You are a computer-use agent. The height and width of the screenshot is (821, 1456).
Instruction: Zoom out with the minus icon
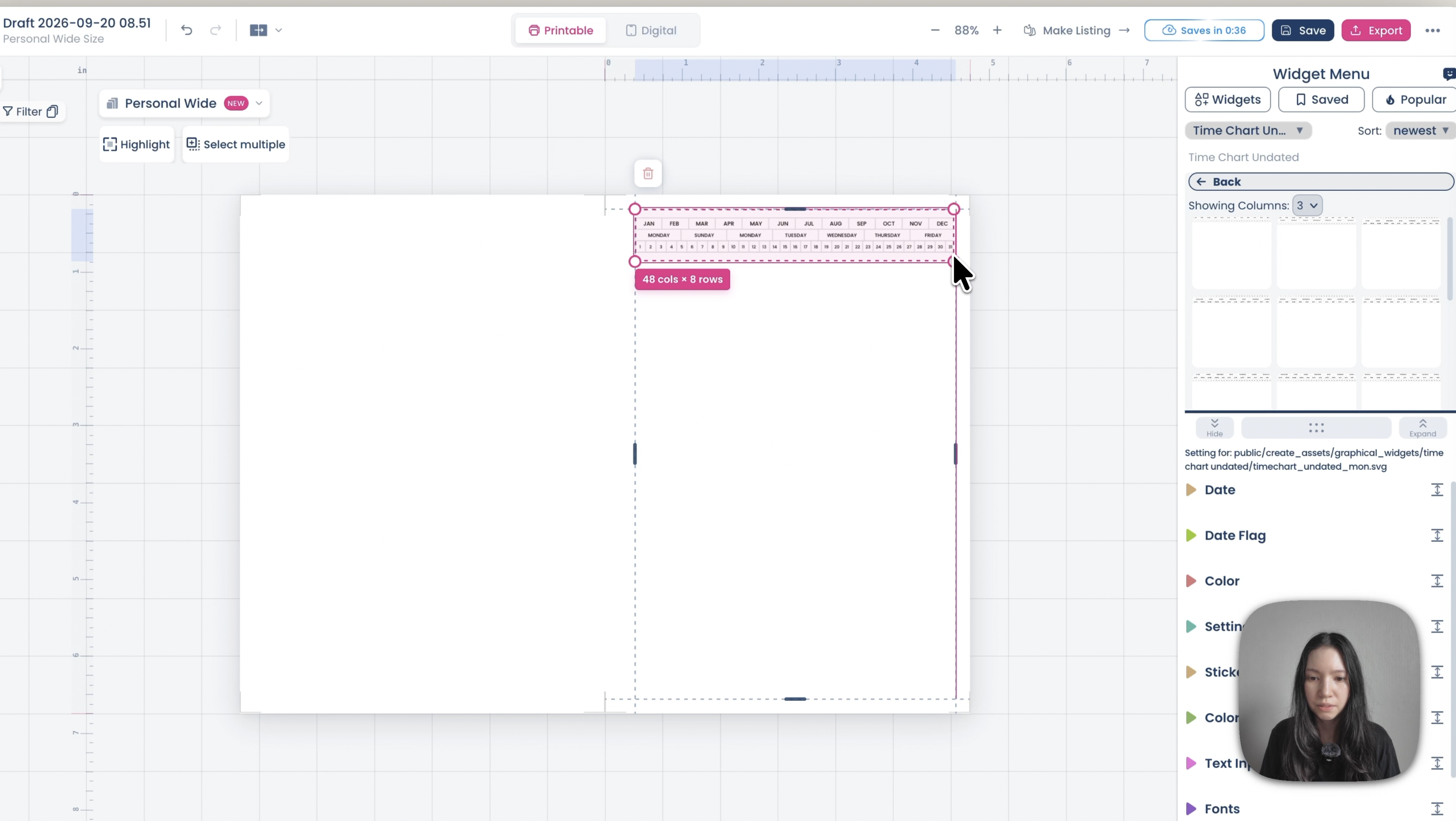[x=935, y=30]
